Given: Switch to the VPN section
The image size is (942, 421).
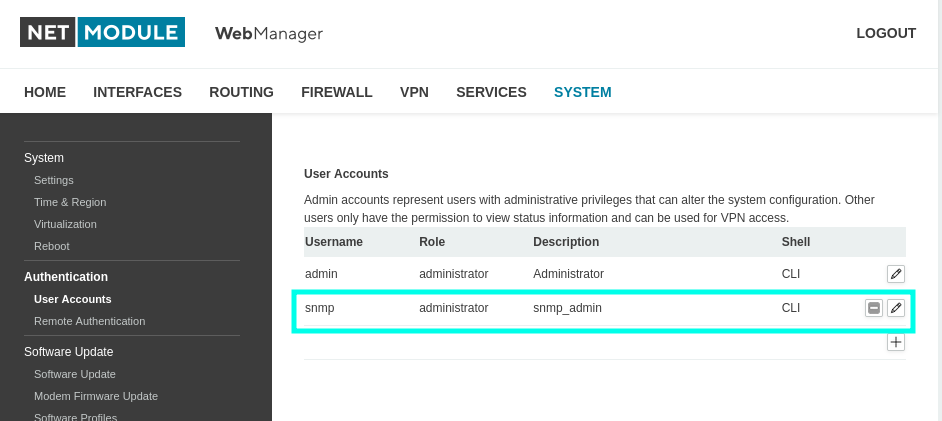Looking at the screenshot, I should (415, 92).
